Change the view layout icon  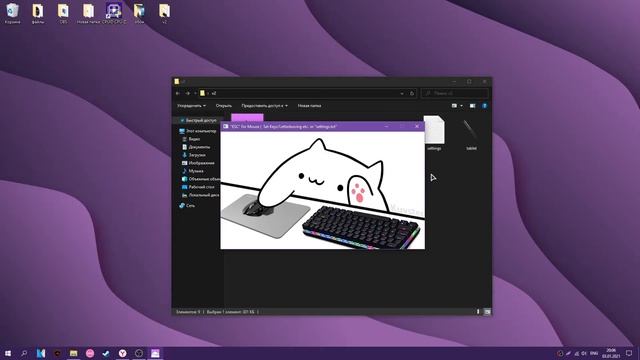click(x=454, y=106)
